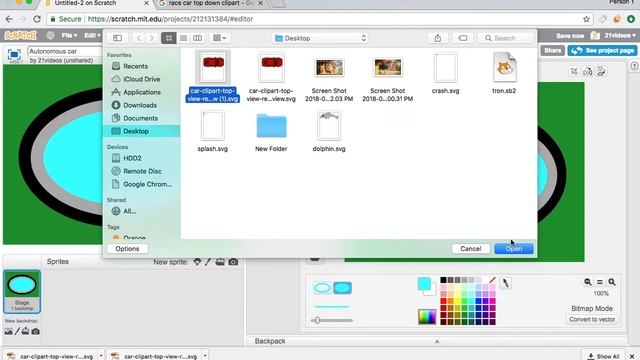
Task: Expand the Backpack panel
Action: (x=437, y=341)
